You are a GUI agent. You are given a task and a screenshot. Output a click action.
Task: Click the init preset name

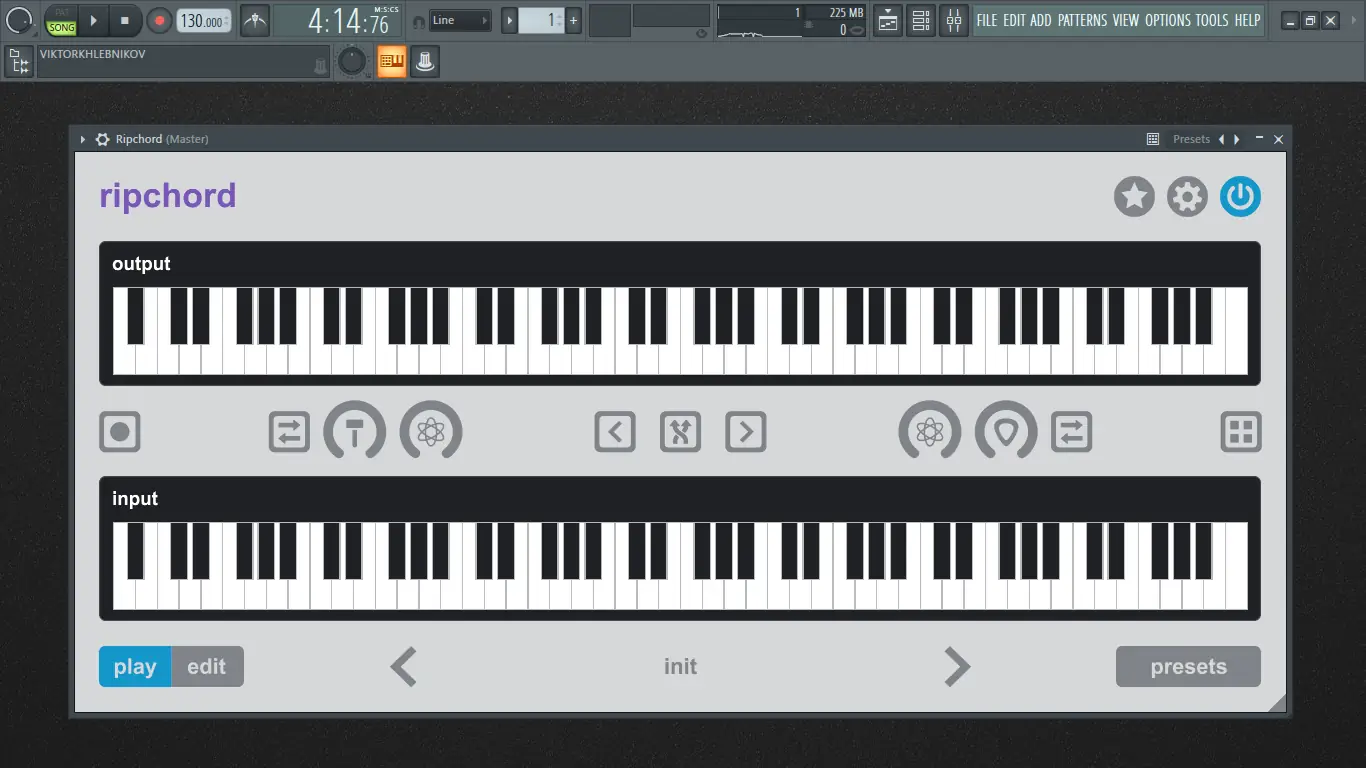pos(680,667)
